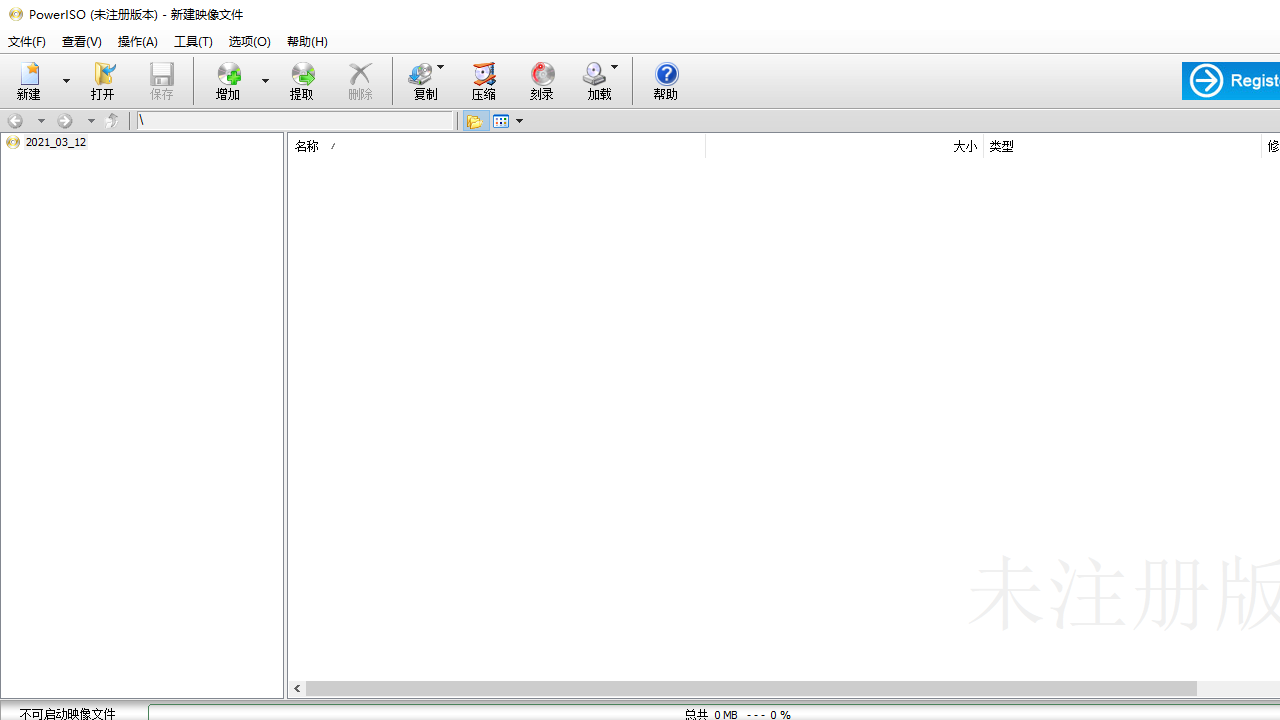Click the 复制 (Copy disc) icon
Viewport: 1280px width, 720px height.
pyautogui.click(x=425, y=80)
